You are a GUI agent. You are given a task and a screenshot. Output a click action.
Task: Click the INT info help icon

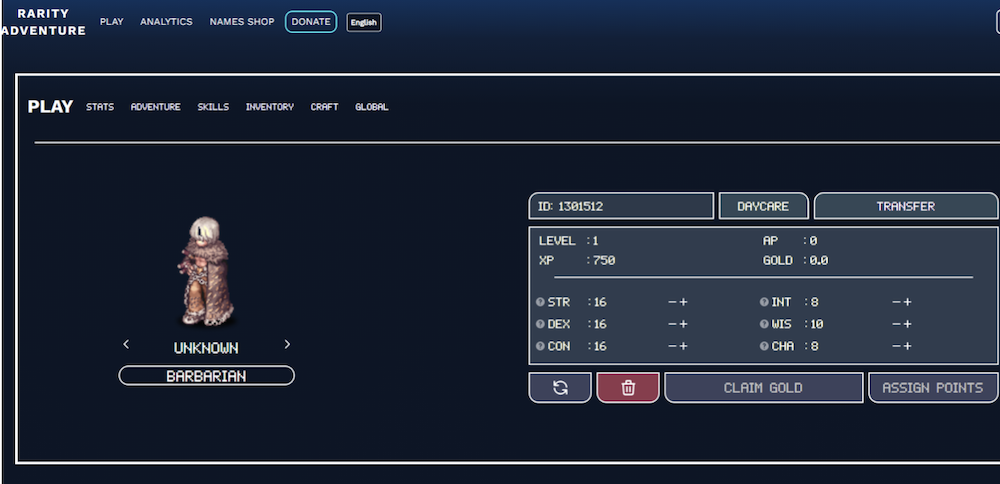pos(764,302)
